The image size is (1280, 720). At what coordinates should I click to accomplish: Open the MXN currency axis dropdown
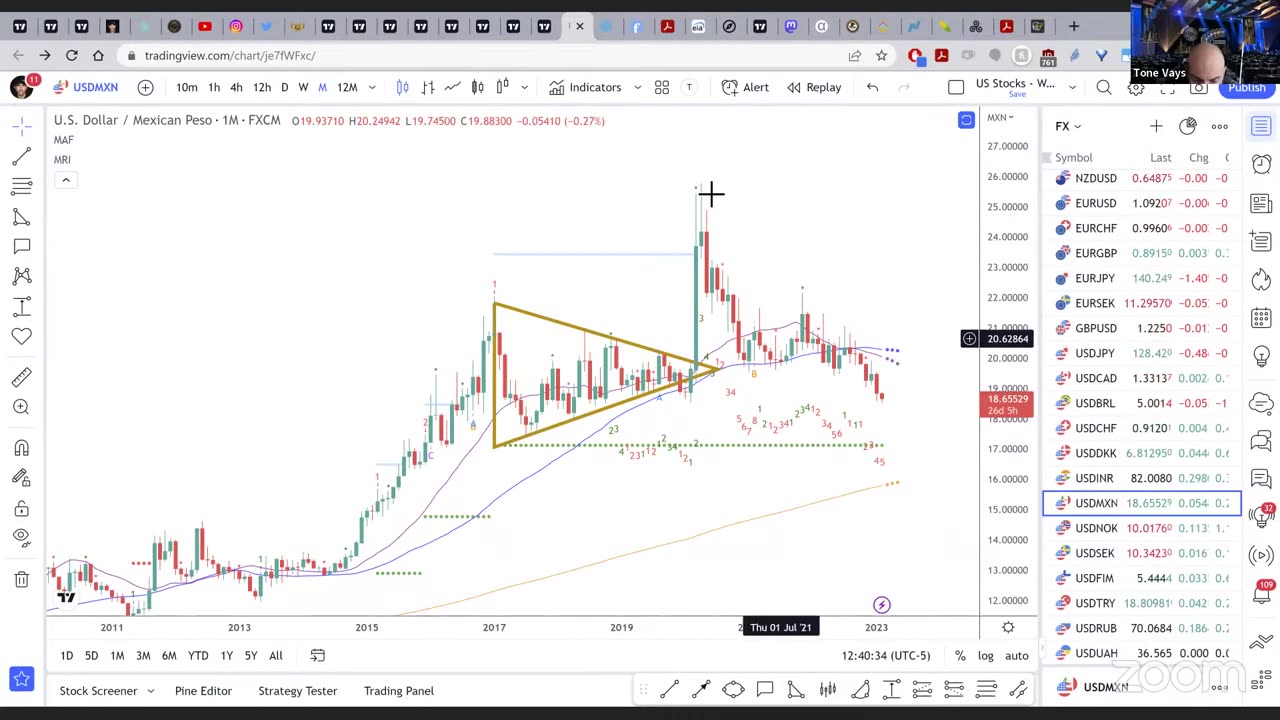point(1000,118)
